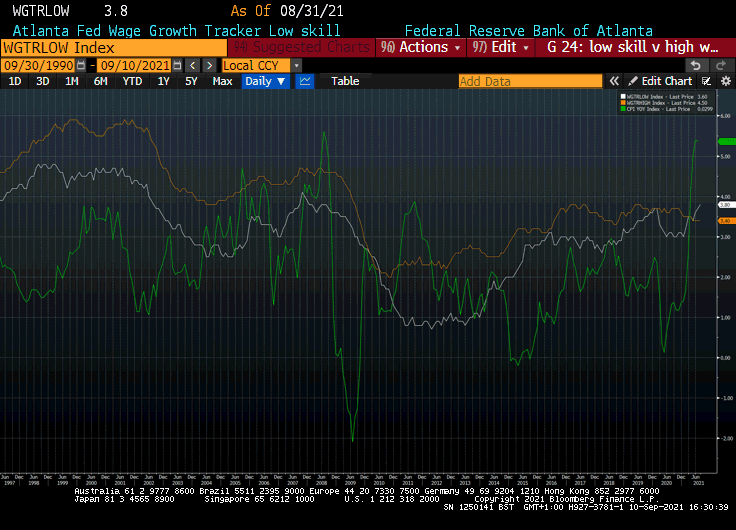Select the 5Y time range

pos(190,81)
